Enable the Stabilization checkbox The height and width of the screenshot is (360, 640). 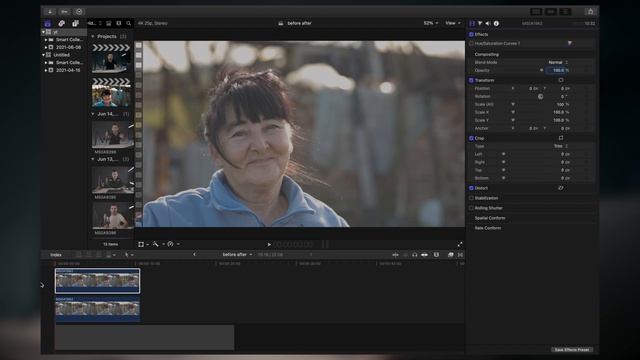coord(471,198)
